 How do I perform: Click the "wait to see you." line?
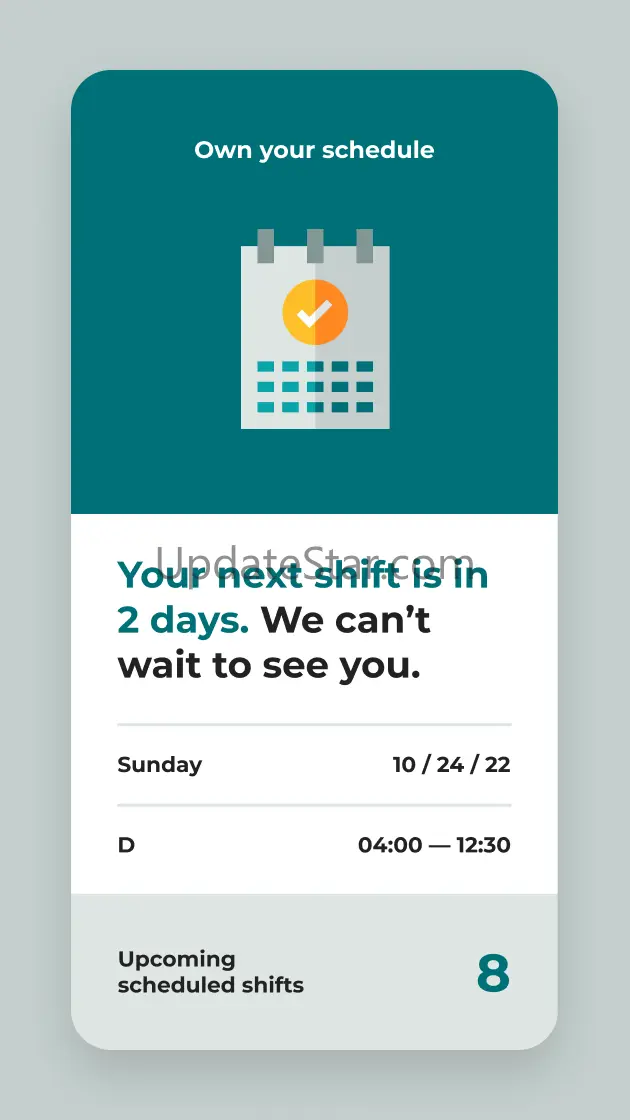click(x=269, y=666)
